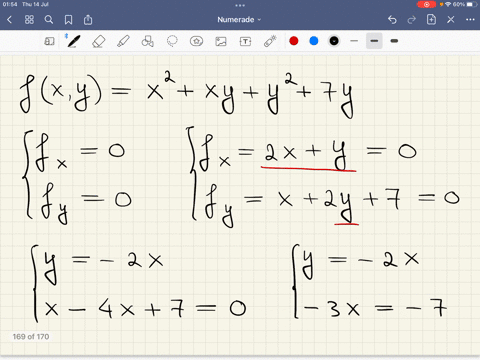Open the share/export menu
Viewport: 480px width, 360px height.
pyautogui.click(x=88, y=20)
